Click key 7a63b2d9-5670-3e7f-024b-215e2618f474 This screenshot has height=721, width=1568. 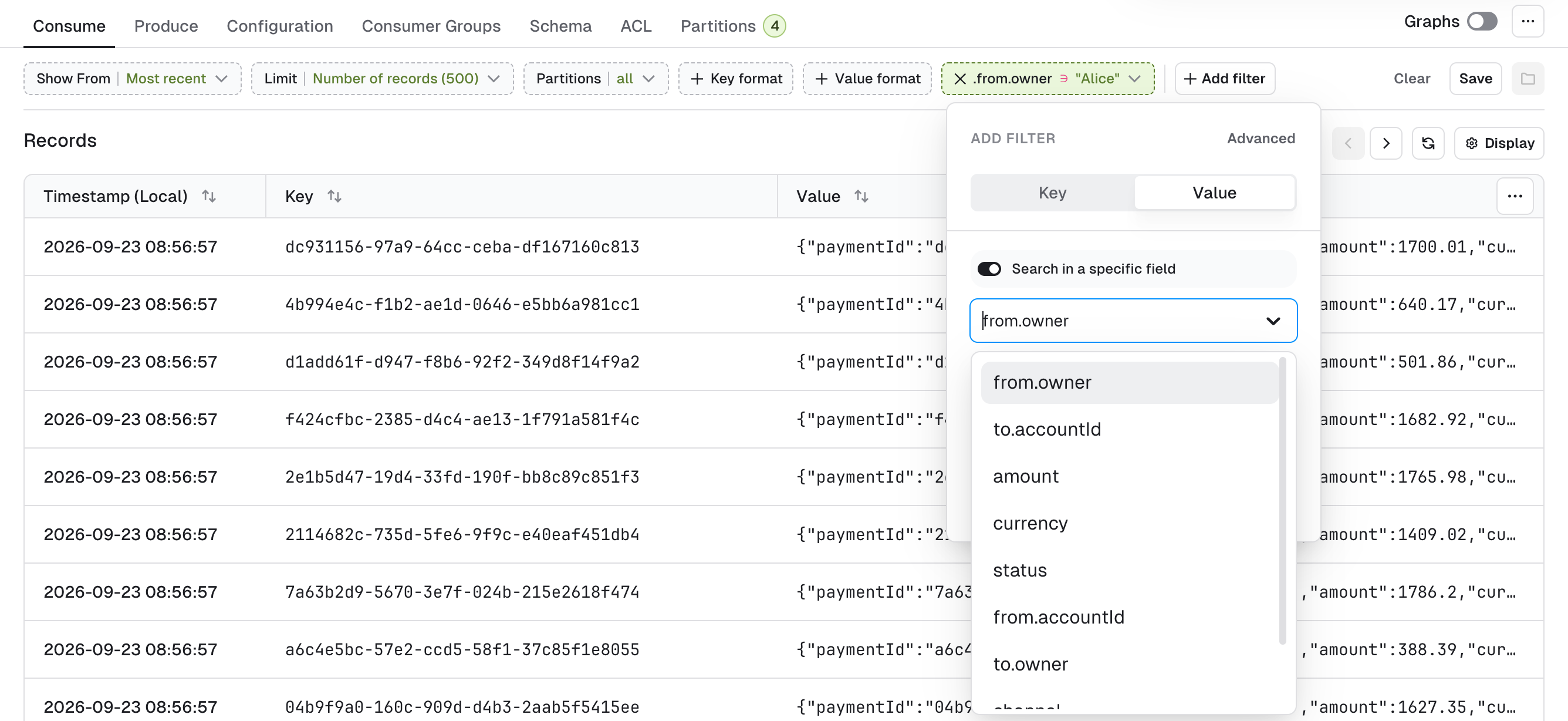462,592
